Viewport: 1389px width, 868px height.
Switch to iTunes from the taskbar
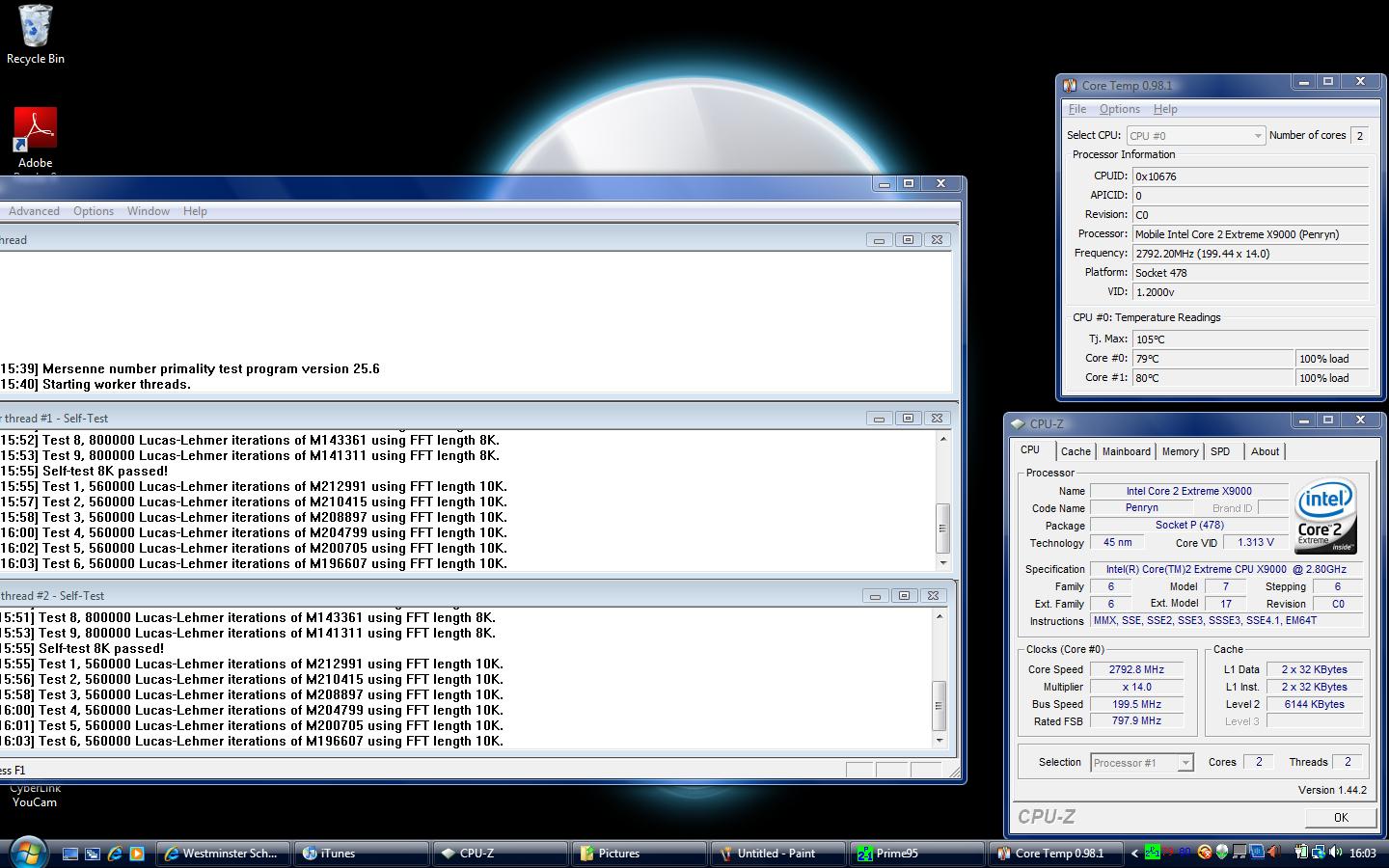click(361, 854)
